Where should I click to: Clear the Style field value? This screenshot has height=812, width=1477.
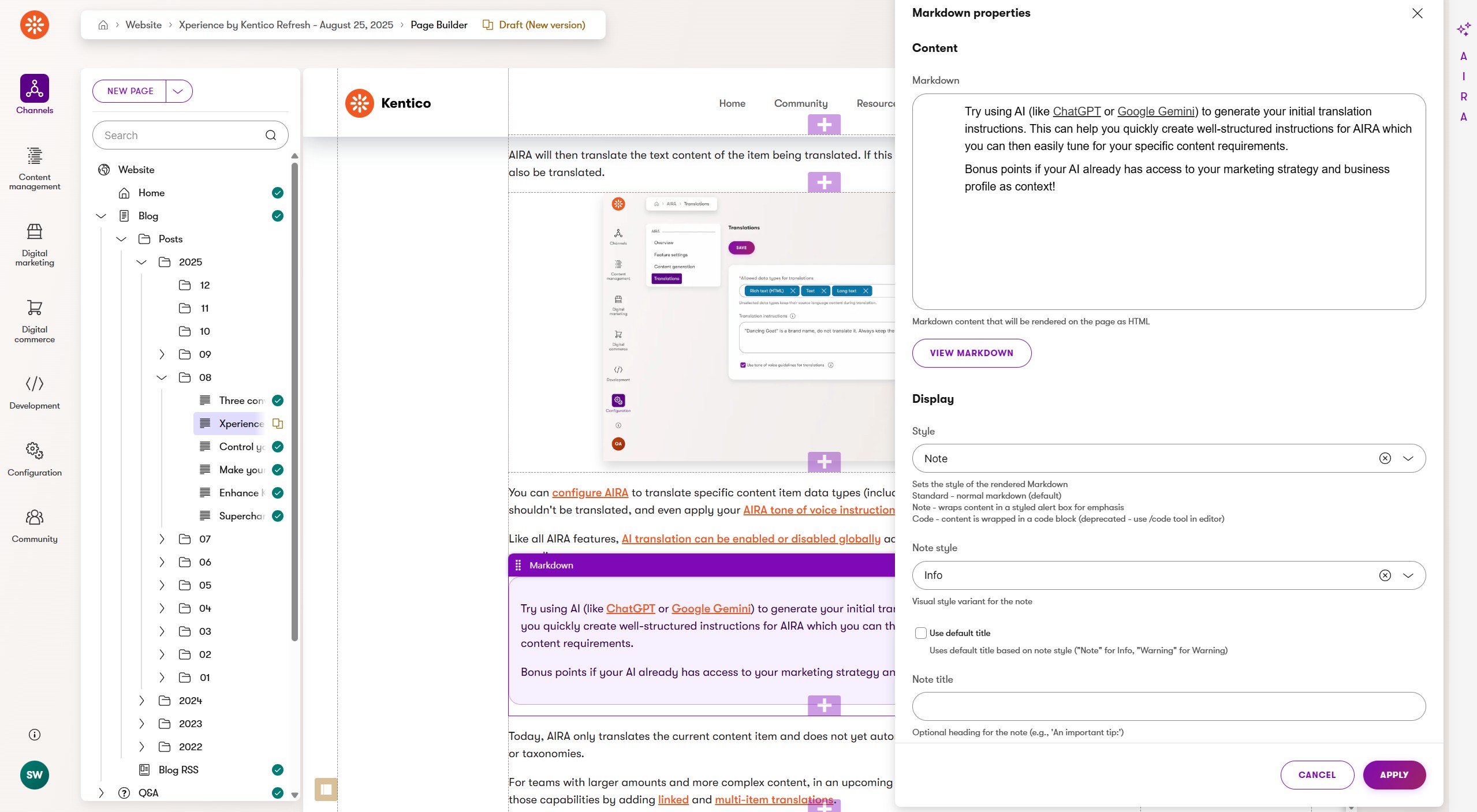point(1385,458)
